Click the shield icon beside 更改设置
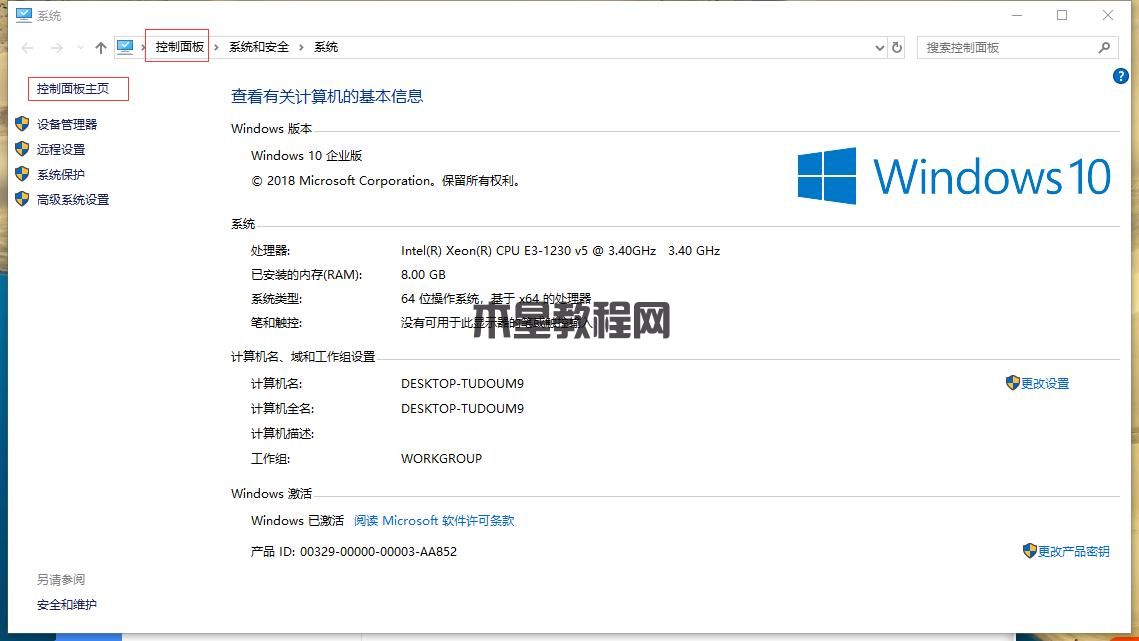 point(1013,382)
